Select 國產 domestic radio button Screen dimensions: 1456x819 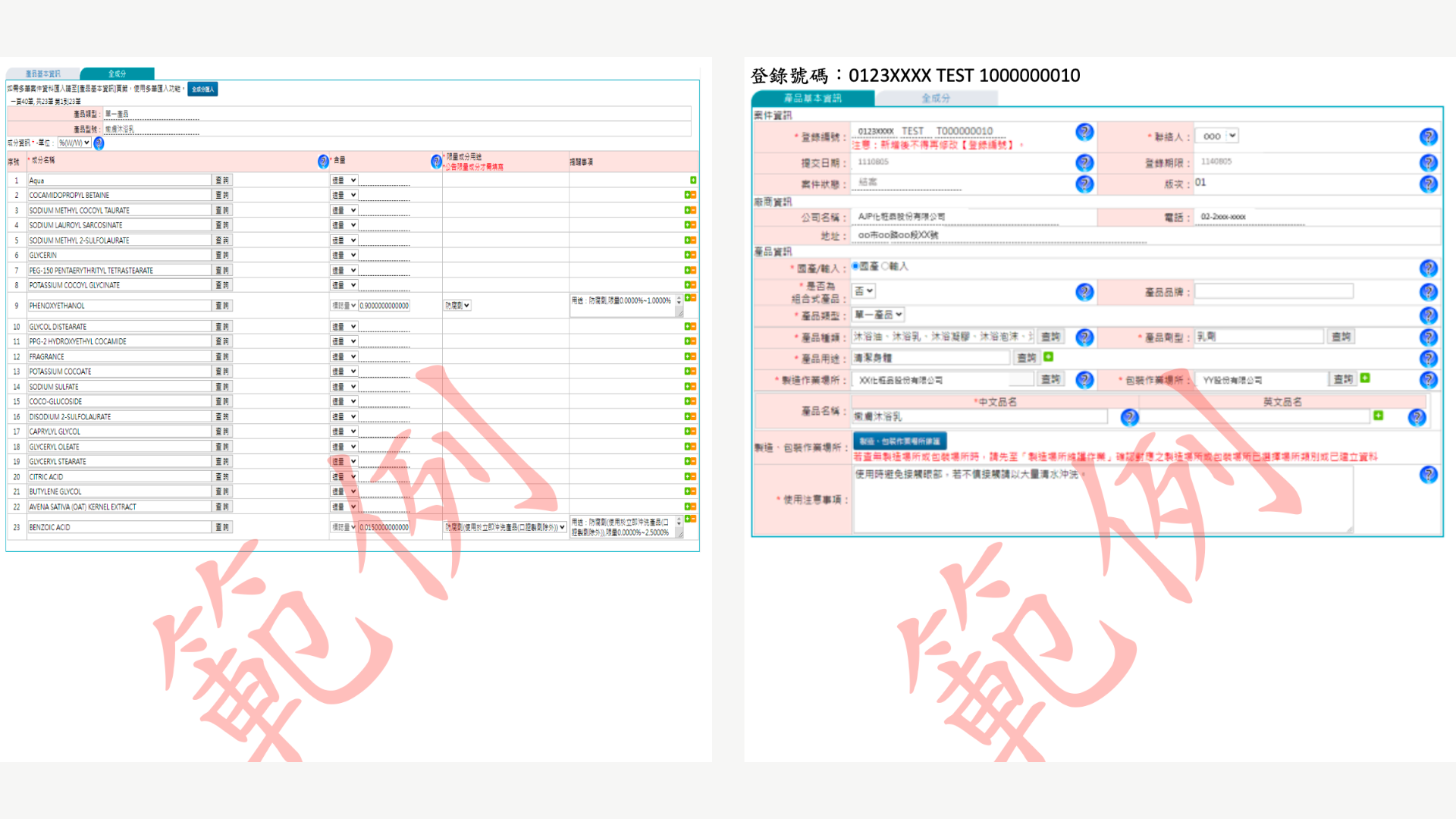[855, 266]
